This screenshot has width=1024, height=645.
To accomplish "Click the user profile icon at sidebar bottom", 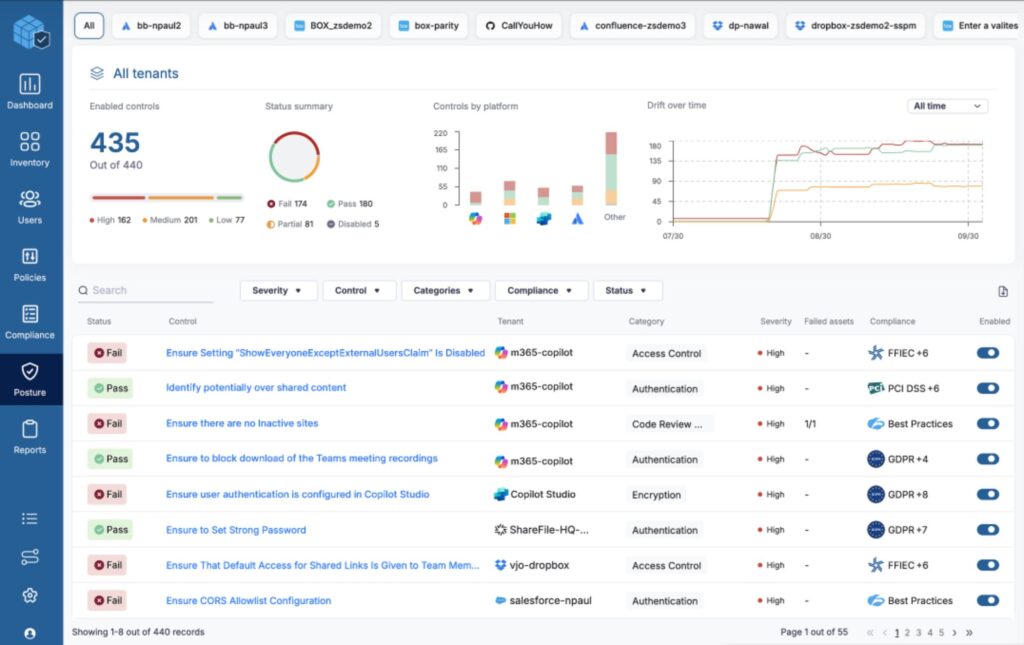I will coord(30,633).
